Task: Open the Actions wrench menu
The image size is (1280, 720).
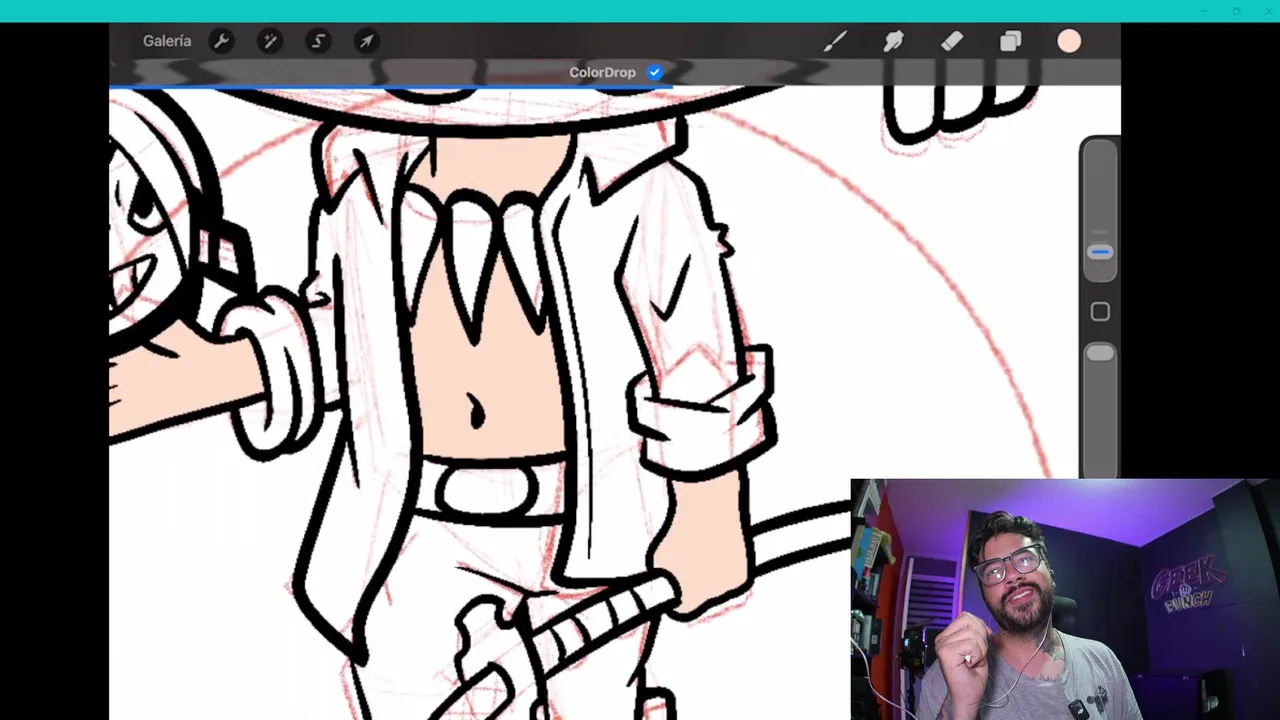Action: [221, 41]
